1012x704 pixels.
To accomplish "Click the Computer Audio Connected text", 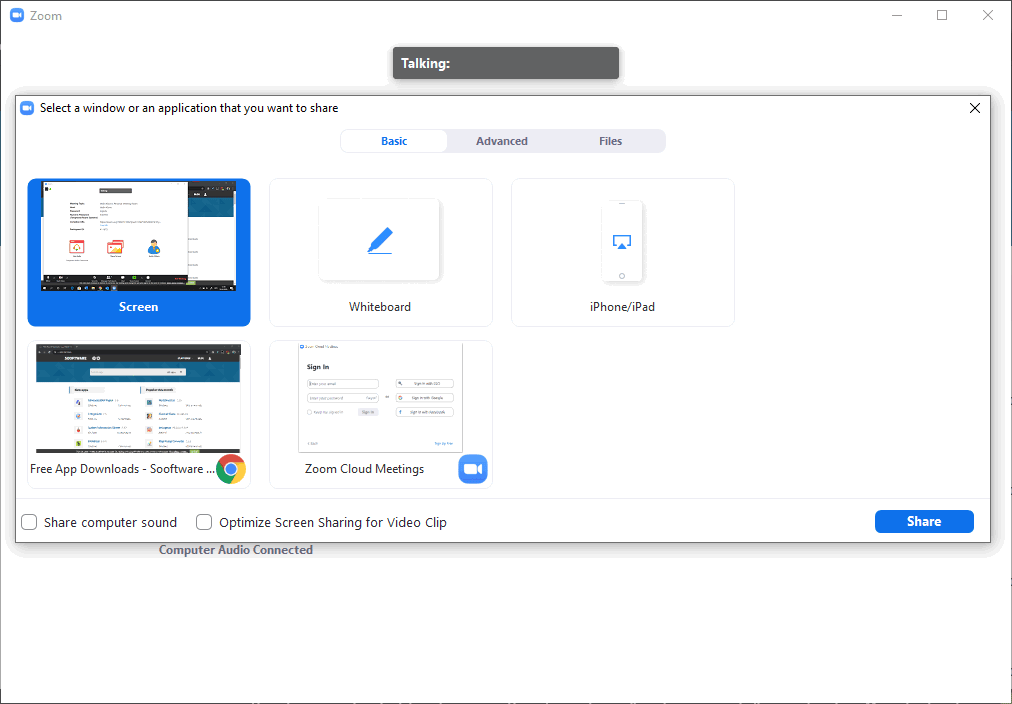I will coord(236,550).
